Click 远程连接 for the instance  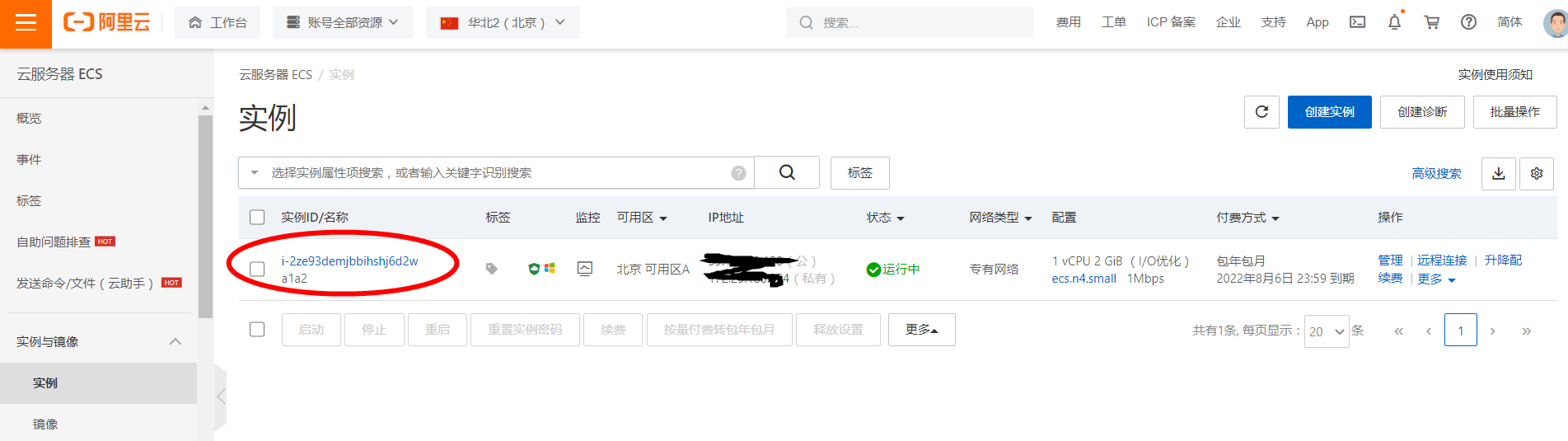1442,260
